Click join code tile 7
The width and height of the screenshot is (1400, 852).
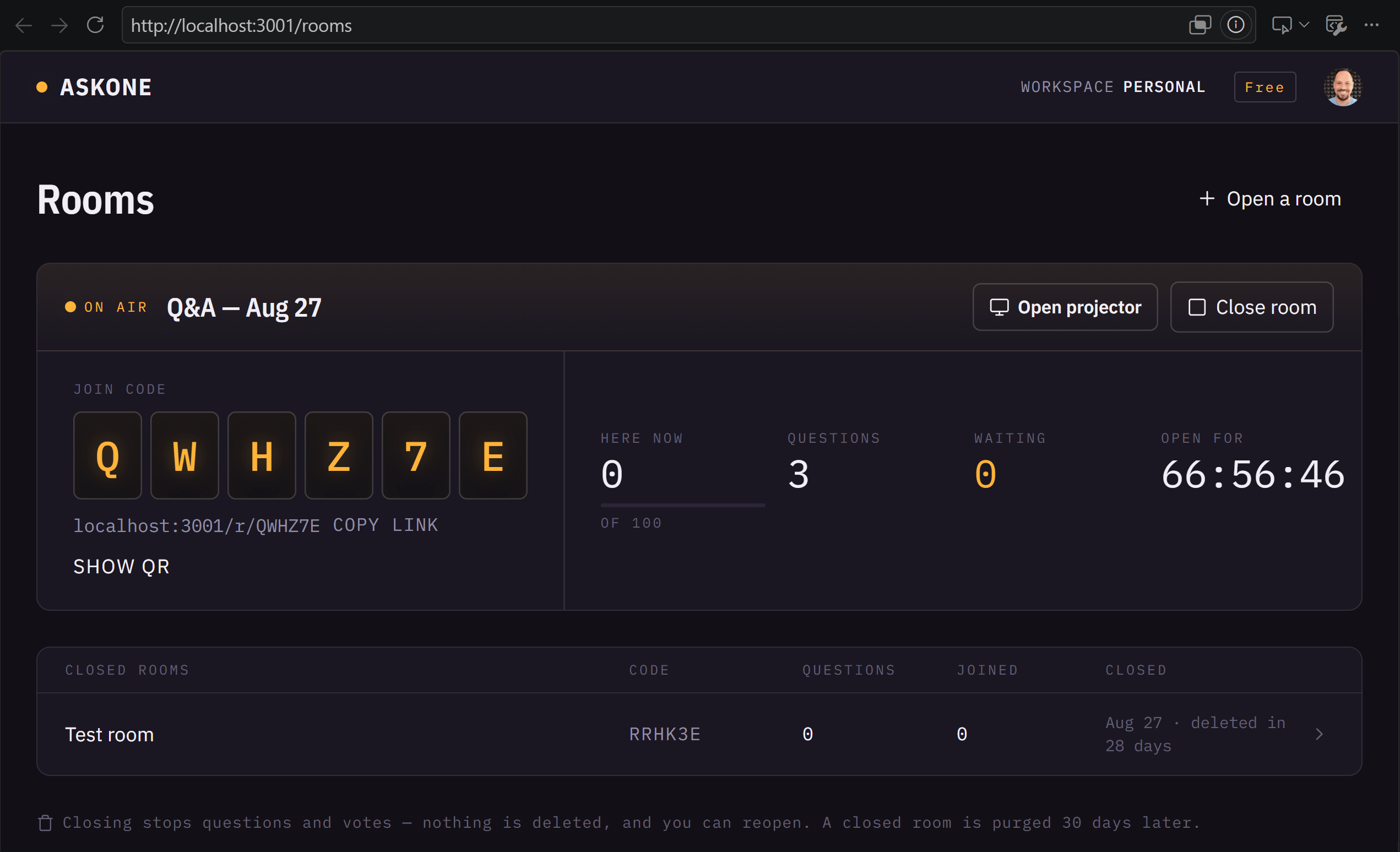(x=416, y=455)
